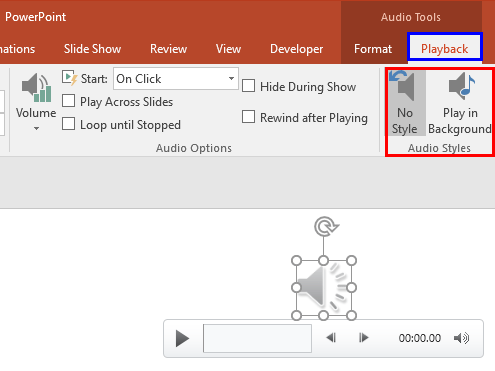Select the No Style audio style
495x371 pixels.
(x=405, y=103)
